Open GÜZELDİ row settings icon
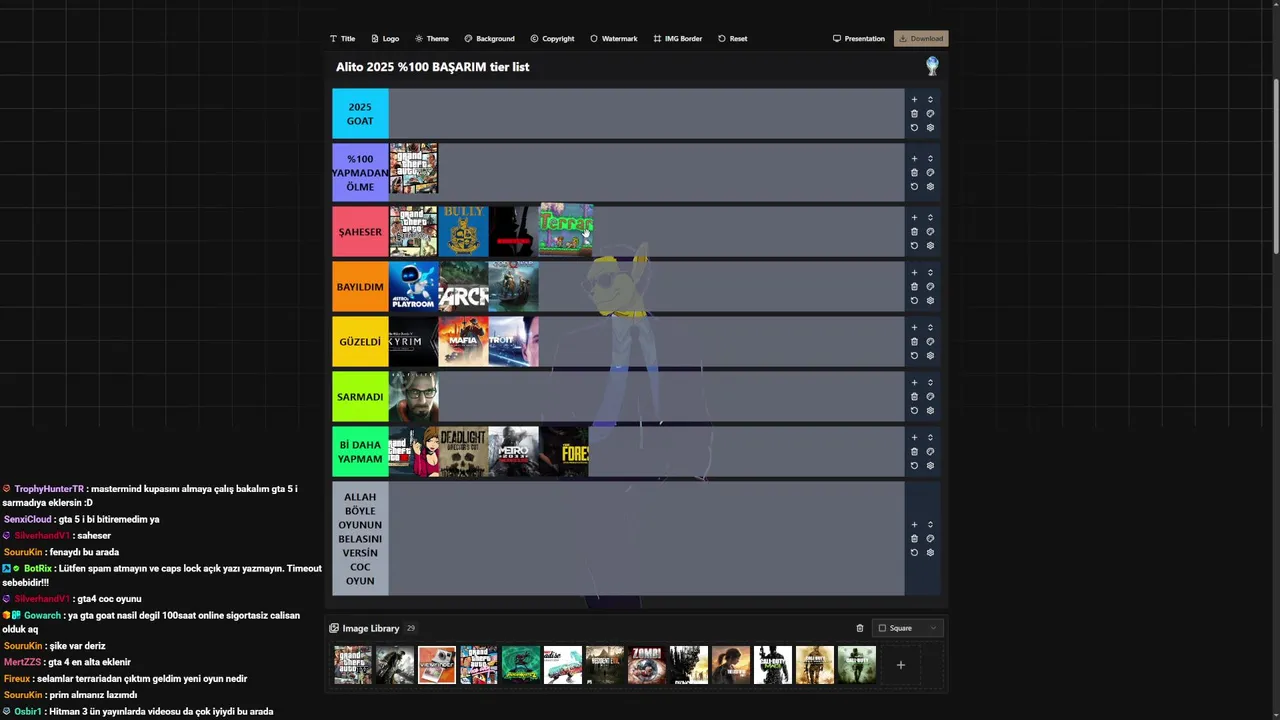 click(930, 356)
